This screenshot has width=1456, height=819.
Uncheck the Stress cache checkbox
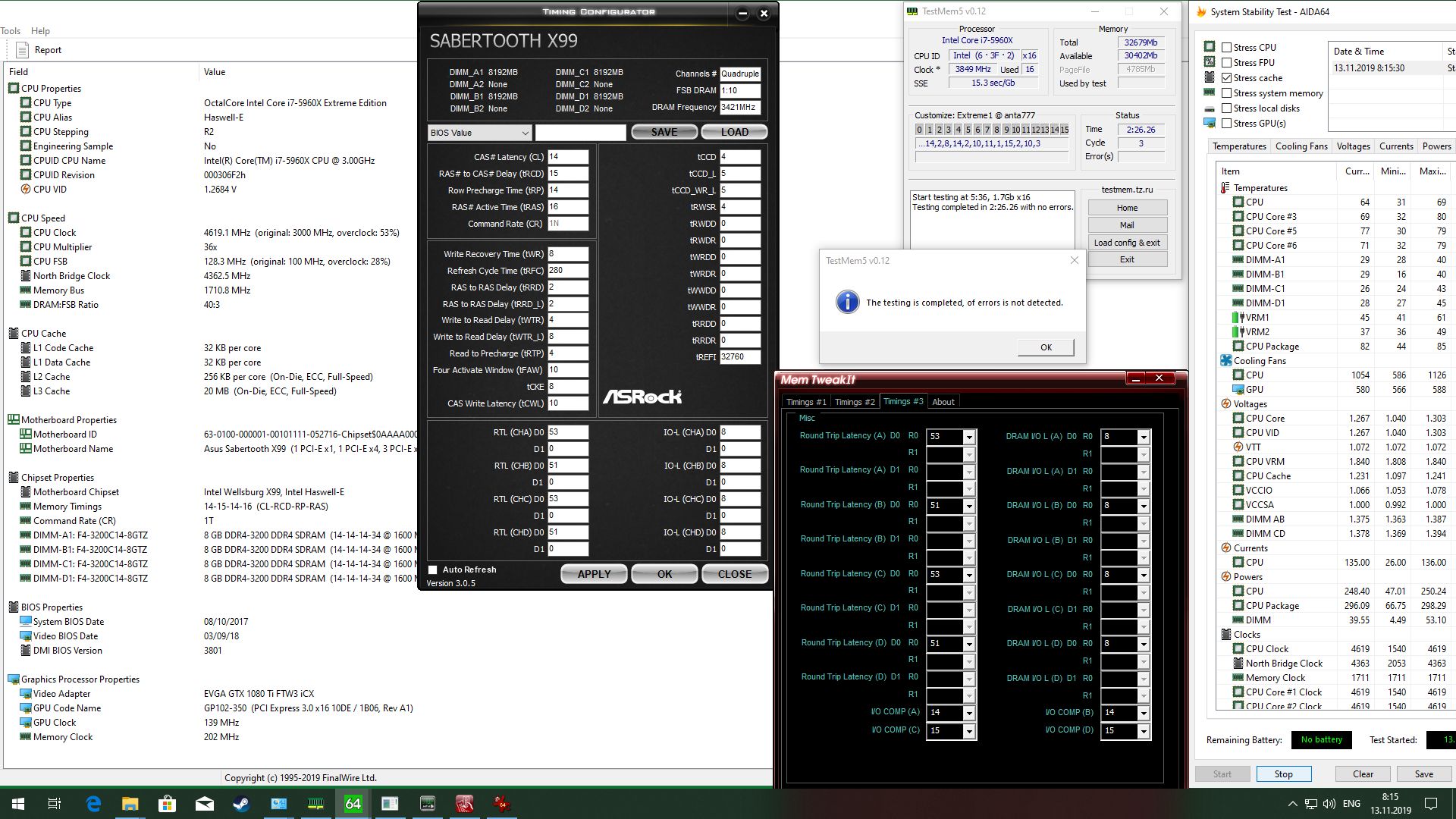(1226, 77)
